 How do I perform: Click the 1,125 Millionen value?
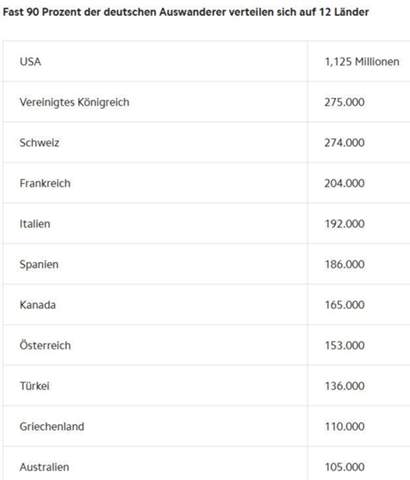[362, 62]
